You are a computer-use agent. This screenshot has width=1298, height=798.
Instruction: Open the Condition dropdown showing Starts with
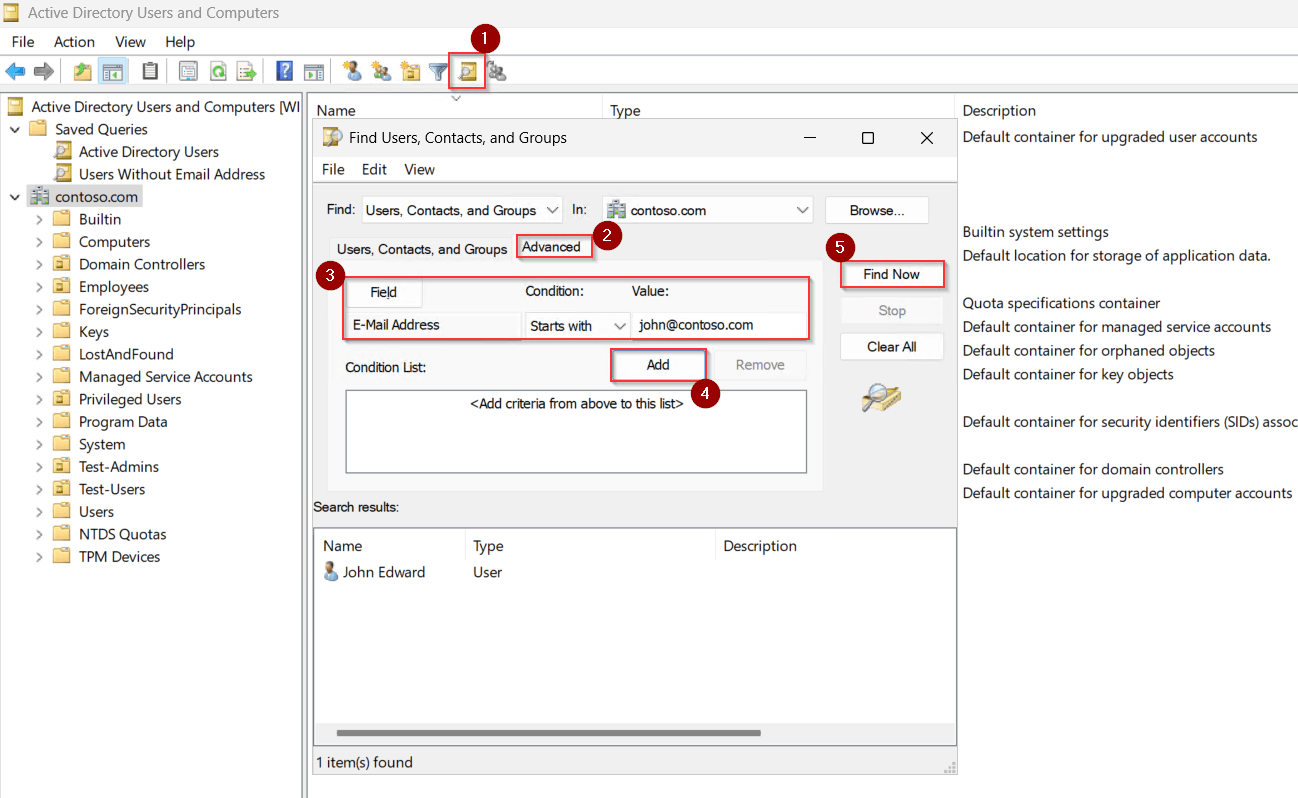[x=577, y=325]
